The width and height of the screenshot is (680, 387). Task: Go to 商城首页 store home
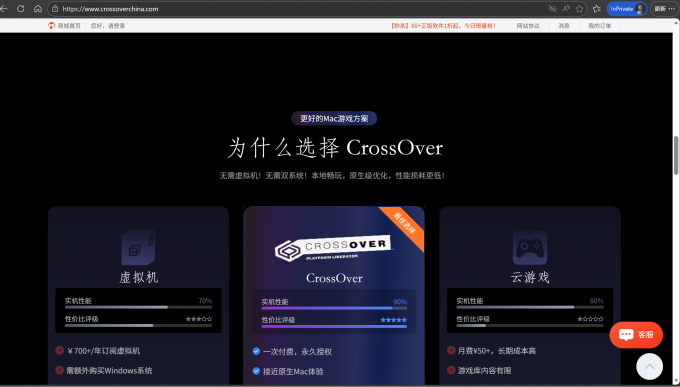point(69,26)
